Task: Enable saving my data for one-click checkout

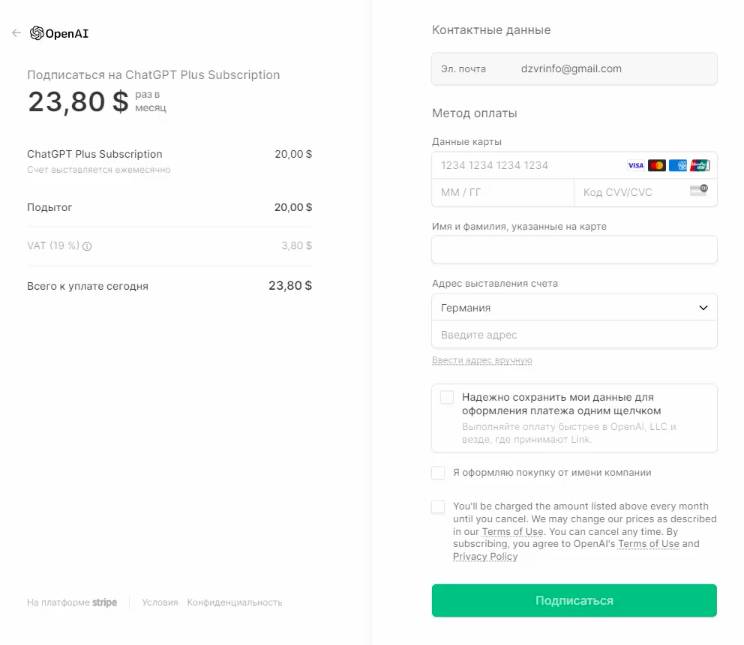Action: tap(447, 397)
